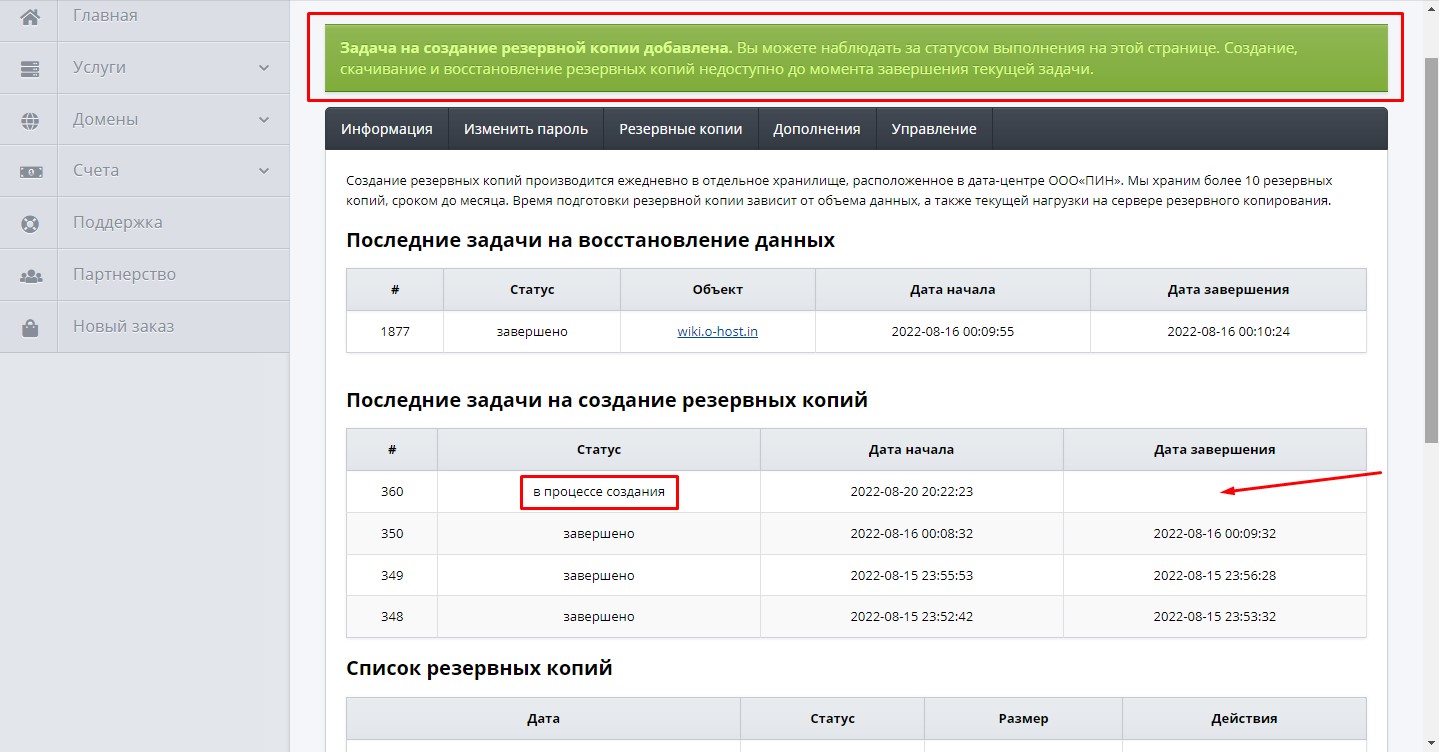Click the home icon beside Главная
This screenshot has width=1439, height=752.
(x=30, y=16)
